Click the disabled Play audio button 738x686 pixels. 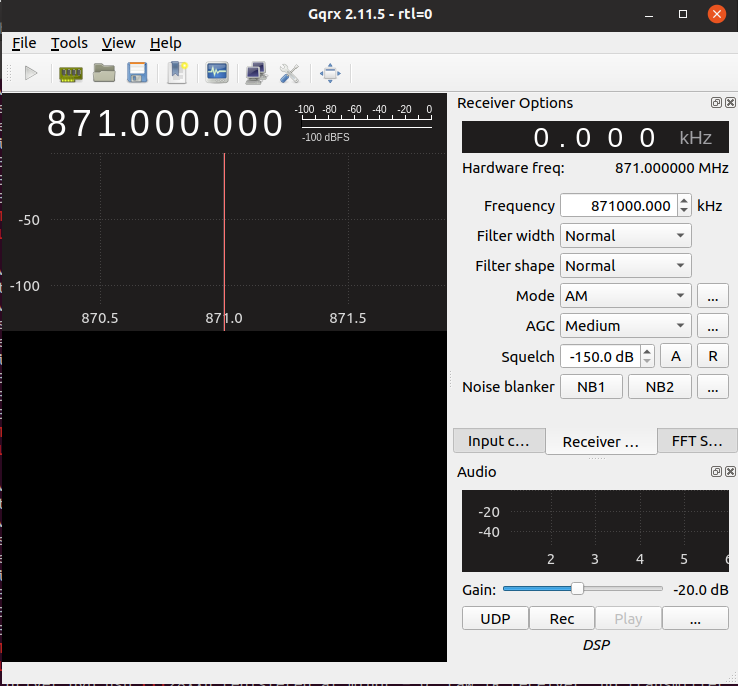[x=628, y=618]
